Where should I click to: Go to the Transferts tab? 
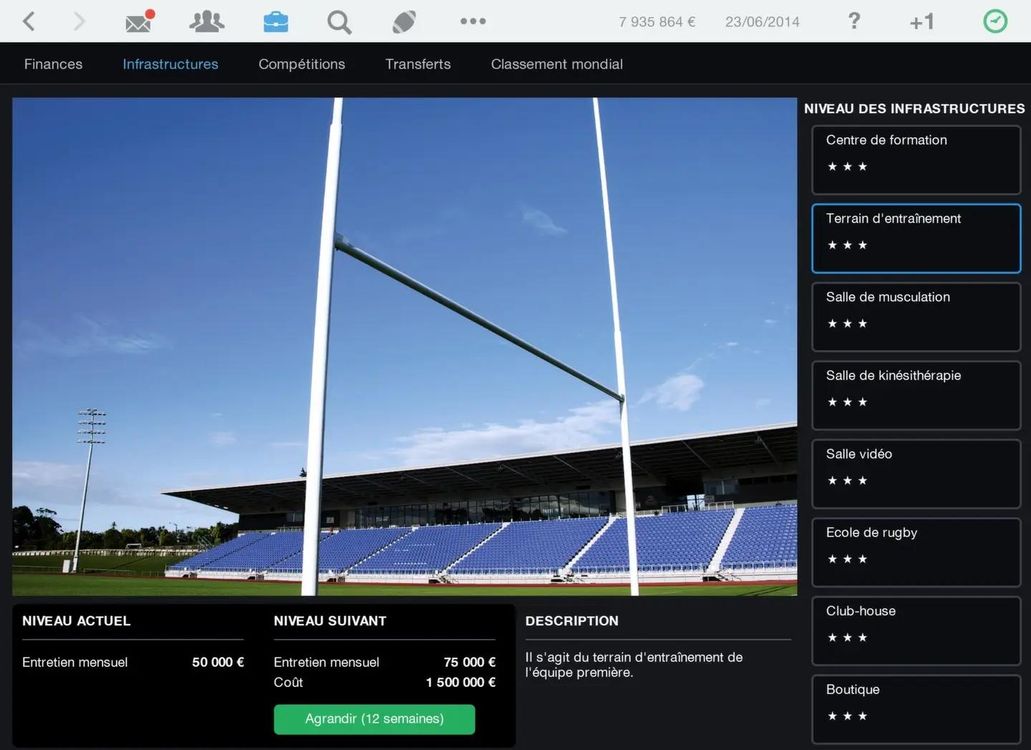click(418, 64)
